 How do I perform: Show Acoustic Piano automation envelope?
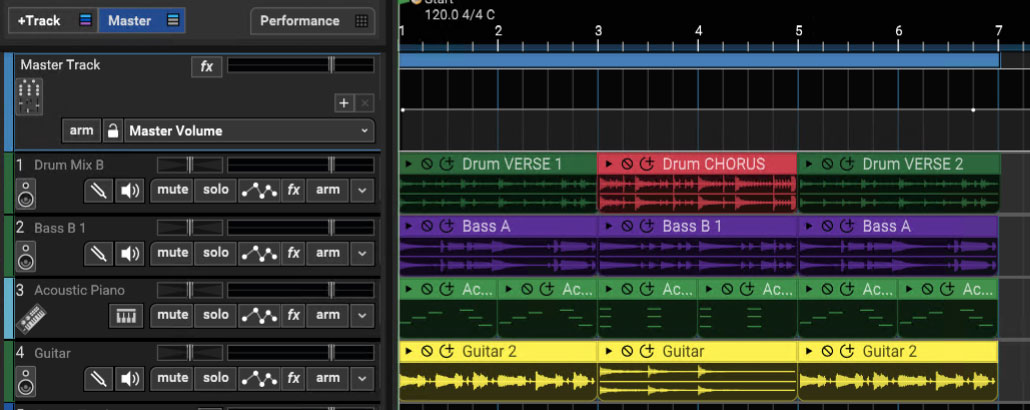click(259, 316)
